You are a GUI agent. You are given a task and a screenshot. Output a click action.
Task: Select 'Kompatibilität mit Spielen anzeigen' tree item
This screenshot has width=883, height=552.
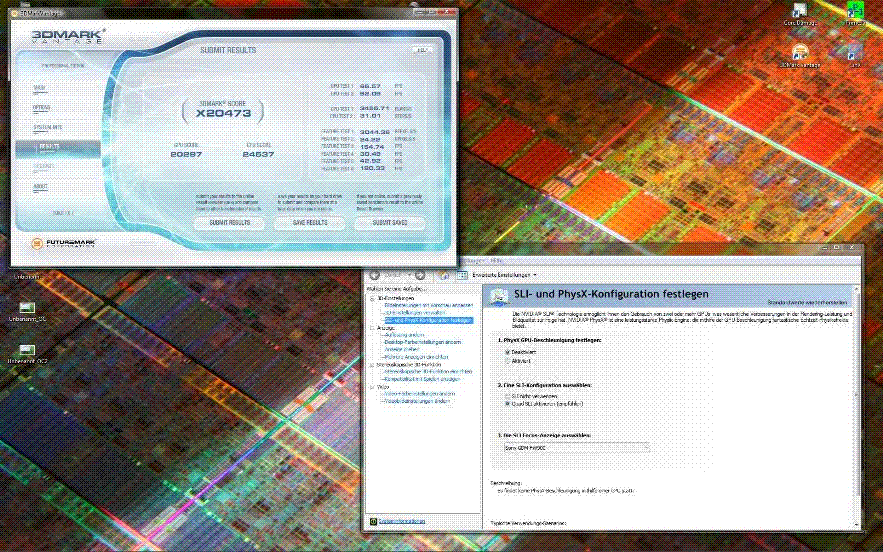(422, 380)
